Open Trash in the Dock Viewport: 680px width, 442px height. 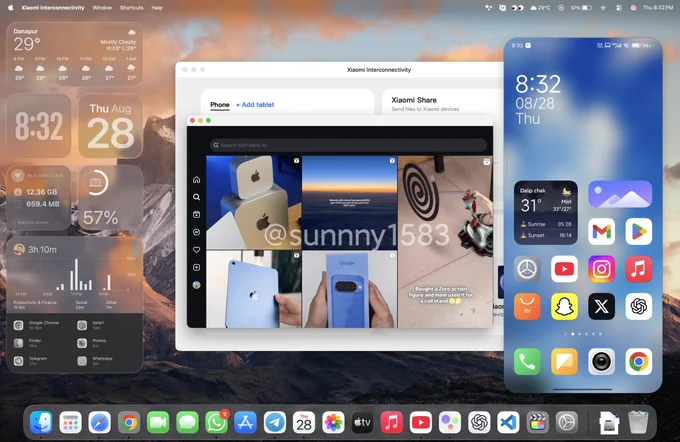point(638,422)
